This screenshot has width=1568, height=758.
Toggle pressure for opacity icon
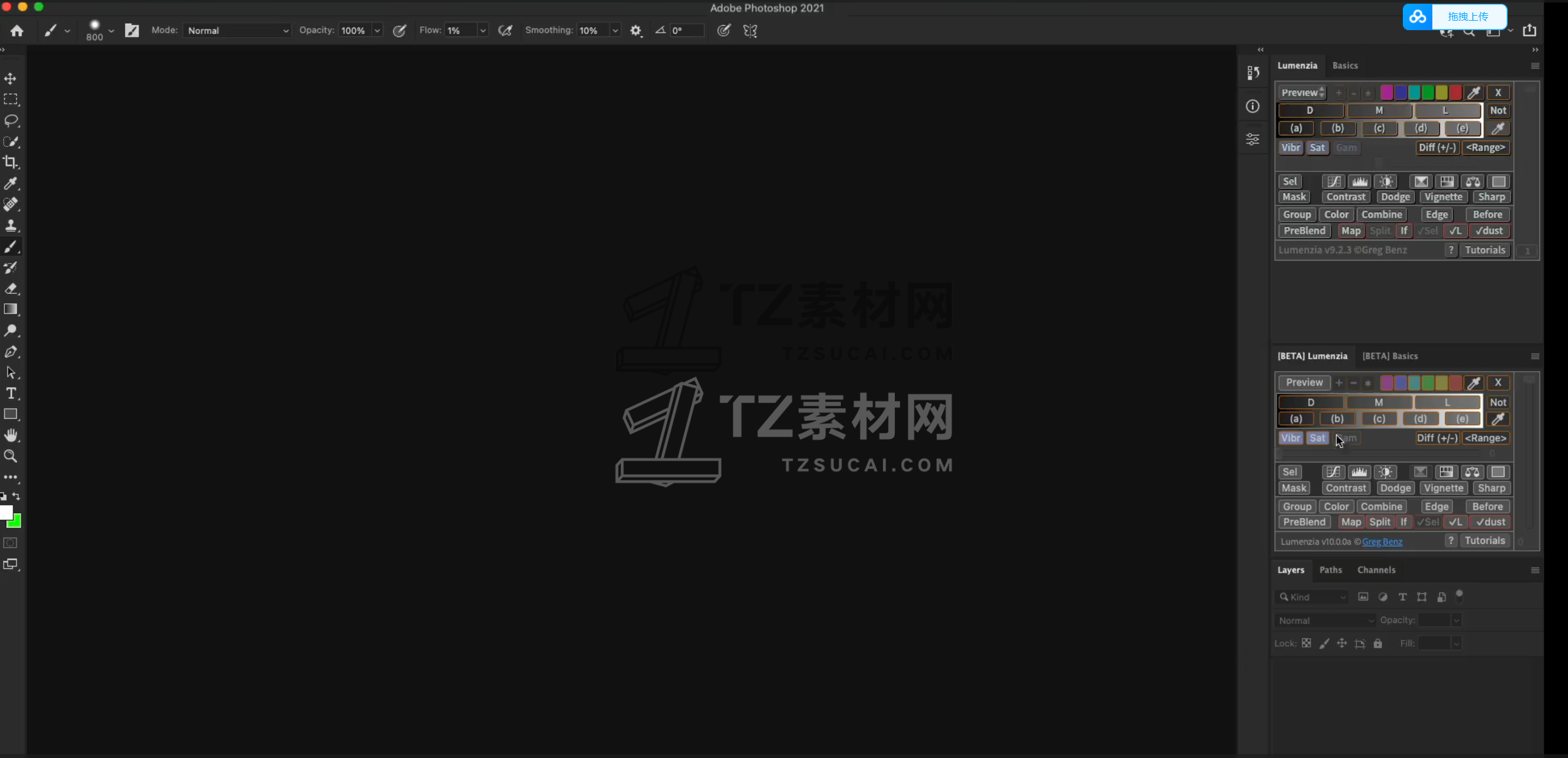pos(399,31)
